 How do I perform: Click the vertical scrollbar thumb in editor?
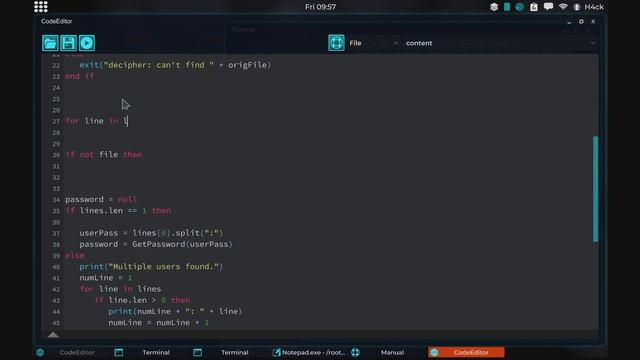[596, 189]
